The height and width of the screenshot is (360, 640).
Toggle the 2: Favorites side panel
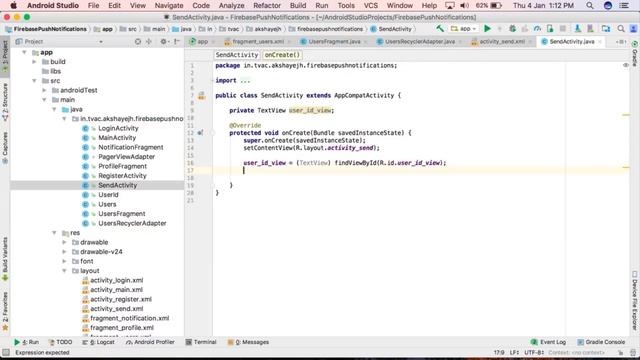click(5, 311)
